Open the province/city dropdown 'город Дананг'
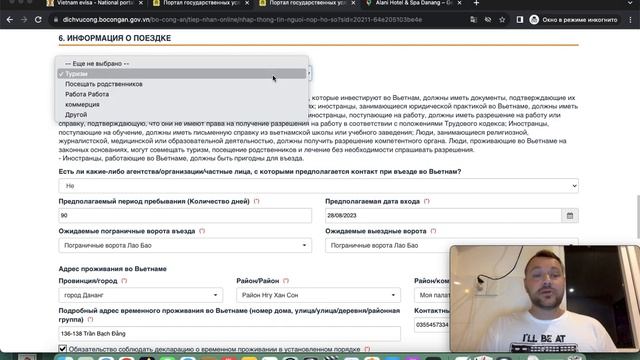Image resolution: width=640 pixels, height=360 pixels. click(x=141, y=295)
